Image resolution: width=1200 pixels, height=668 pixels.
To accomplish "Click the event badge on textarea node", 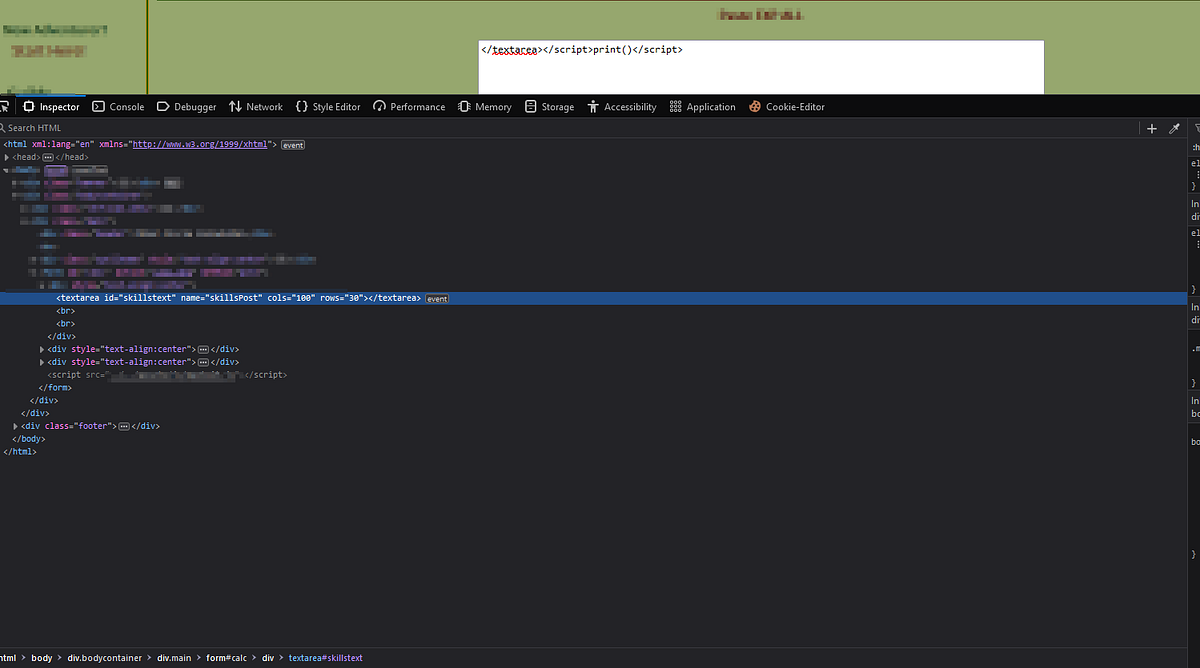I will point(437,299).
